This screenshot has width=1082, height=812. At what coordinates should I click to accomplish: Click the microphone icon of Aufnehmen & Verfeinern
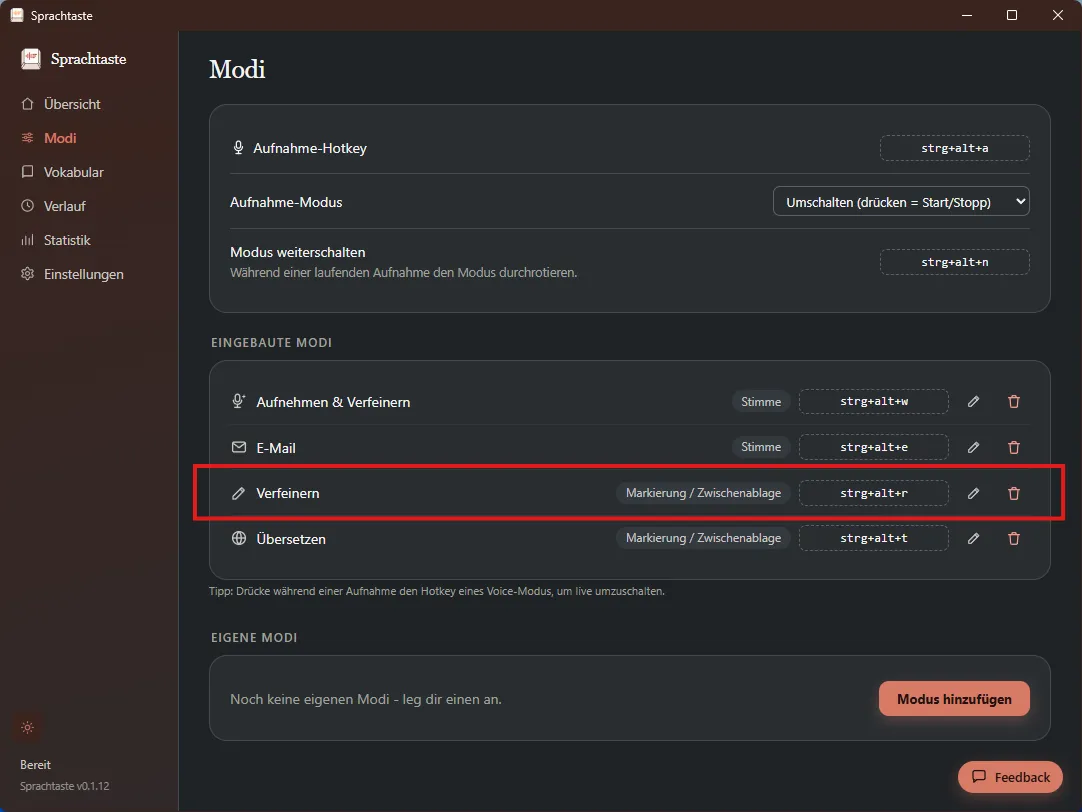tap(239, 402)
